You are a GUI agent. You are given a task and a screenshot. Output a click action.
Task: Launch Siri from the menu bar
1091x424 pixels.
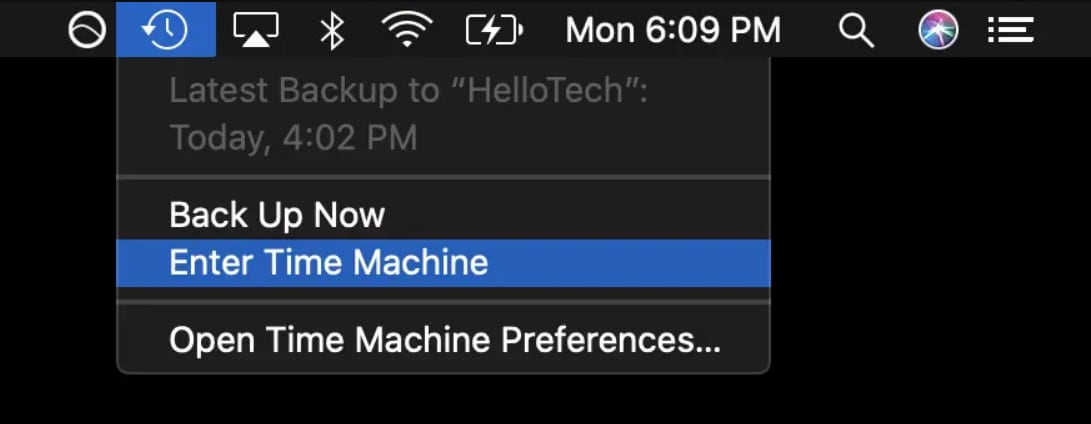[x=938, y=31]
